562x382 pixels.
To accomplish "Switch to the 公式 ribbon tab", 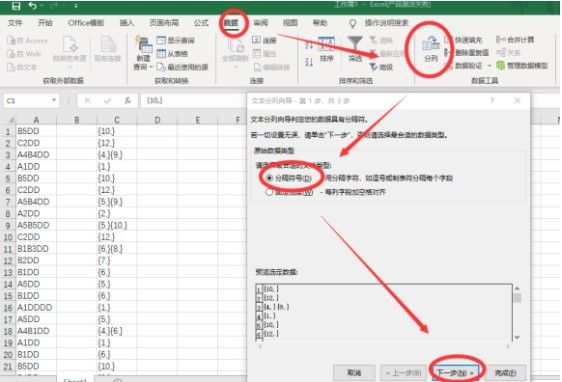I will (x=201, y=23).
